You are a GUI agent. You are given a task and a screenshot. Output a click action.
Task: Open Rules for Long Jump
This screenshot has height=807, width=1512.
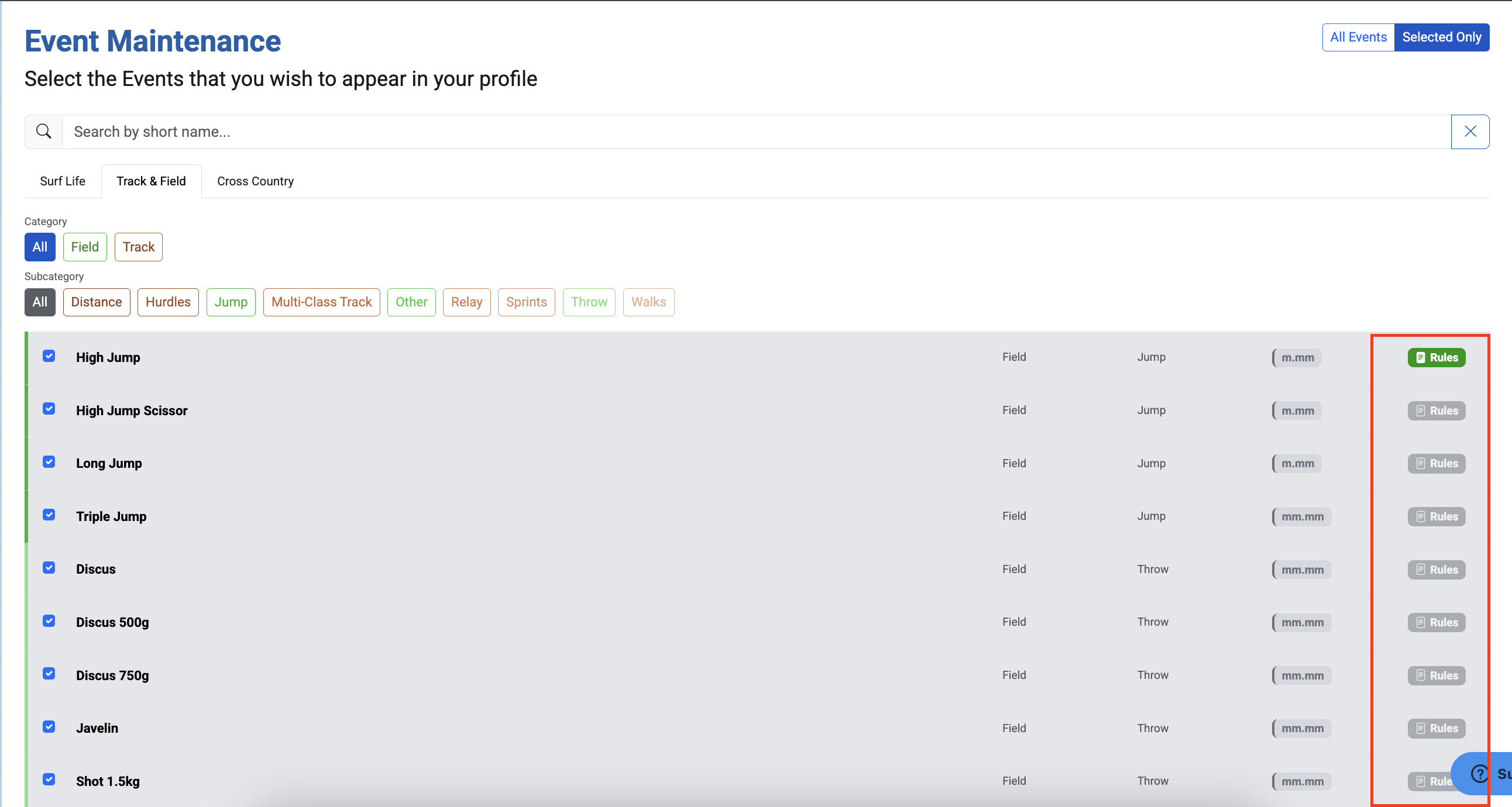tap(1437, 463)
